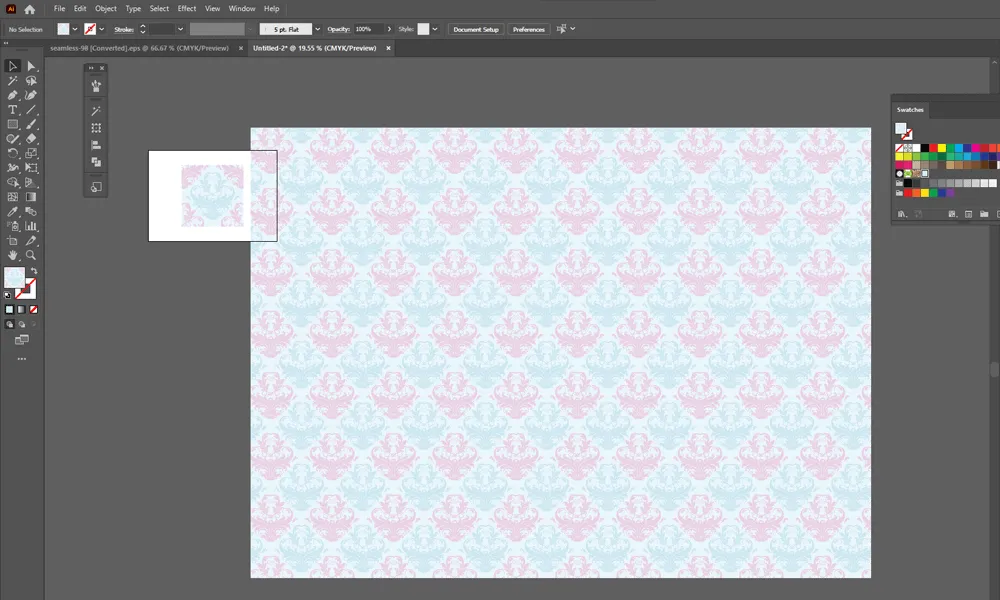Open Swatches panel tab
The image size is (1000, 600).
(x=910, y=110)
